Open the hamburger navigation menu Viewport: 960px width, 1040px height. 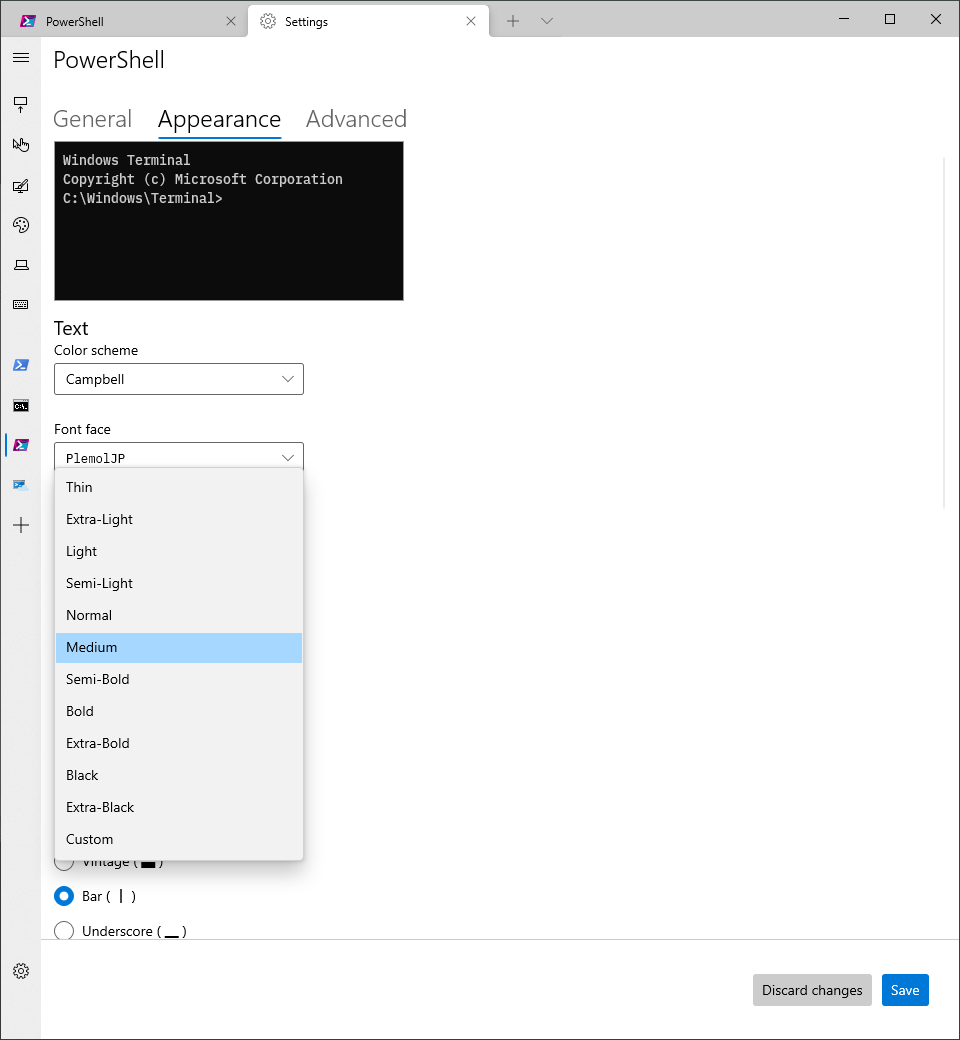21,58
